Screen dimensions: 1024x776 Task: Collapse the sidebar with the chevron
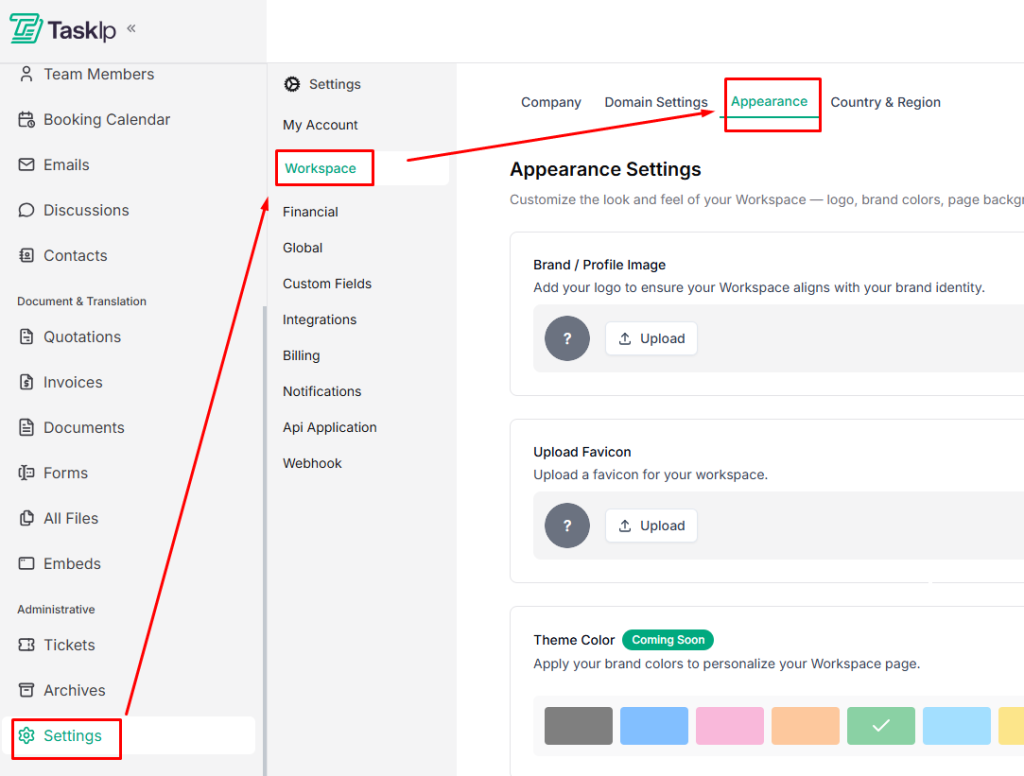[131, 29]
